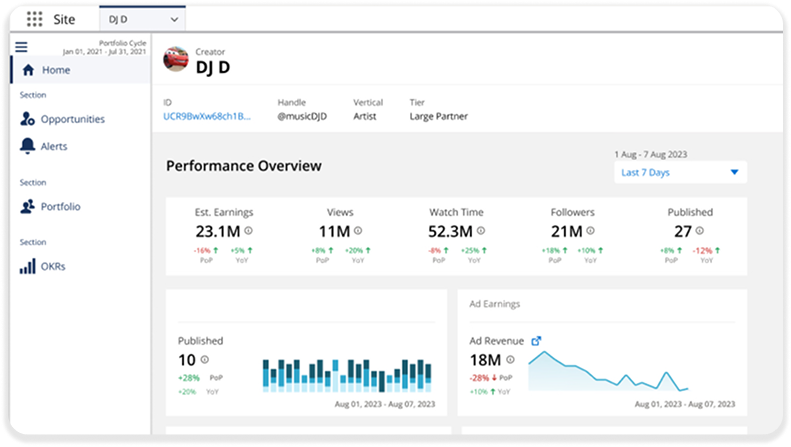Screen dimensions: 791x447
Task: Click the Opportunities person icon in the sidebar
Action: coord(28,119)
